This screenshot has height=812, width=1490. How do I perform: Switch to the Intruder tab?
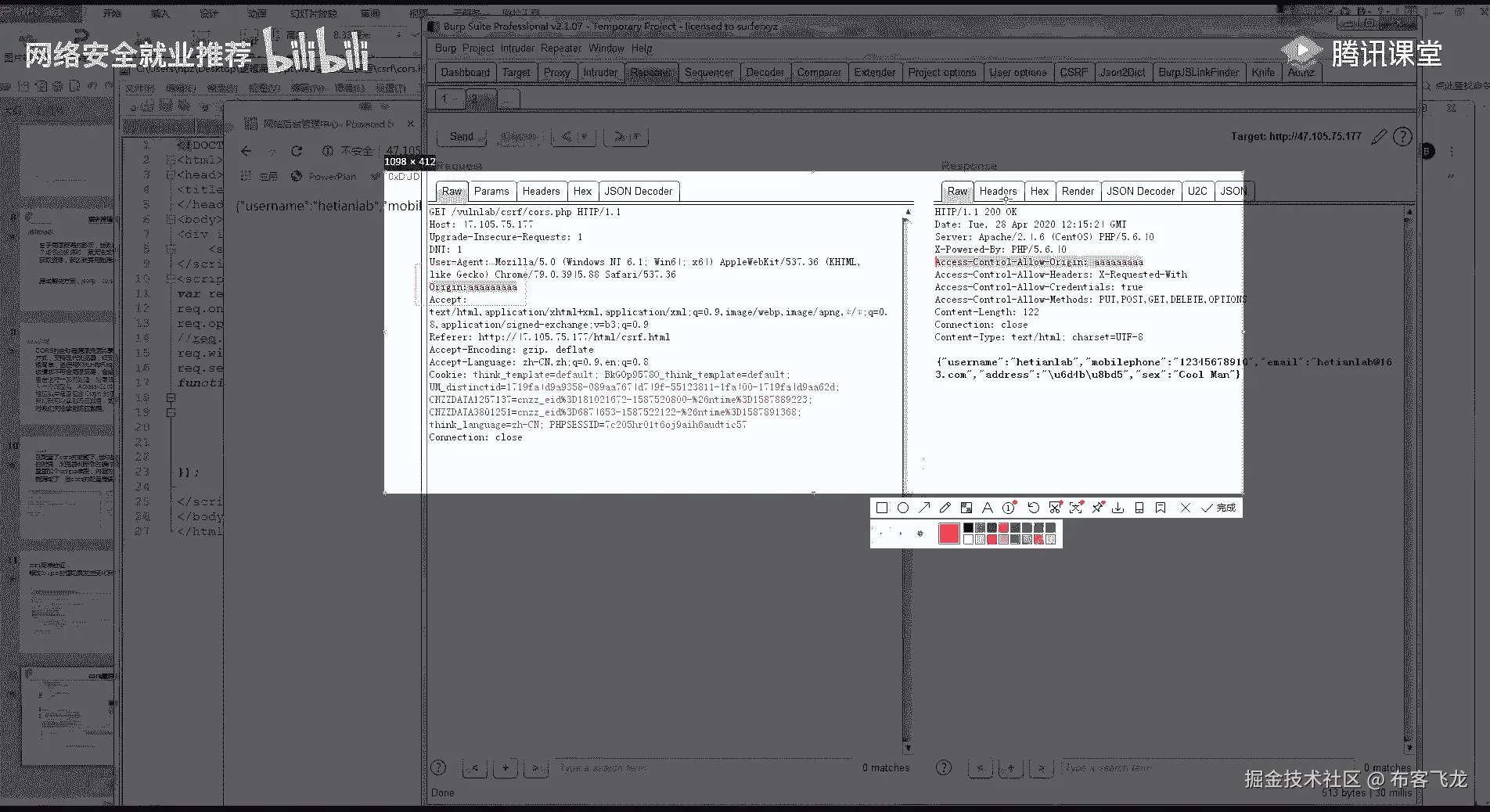click(x=600, y=72)
